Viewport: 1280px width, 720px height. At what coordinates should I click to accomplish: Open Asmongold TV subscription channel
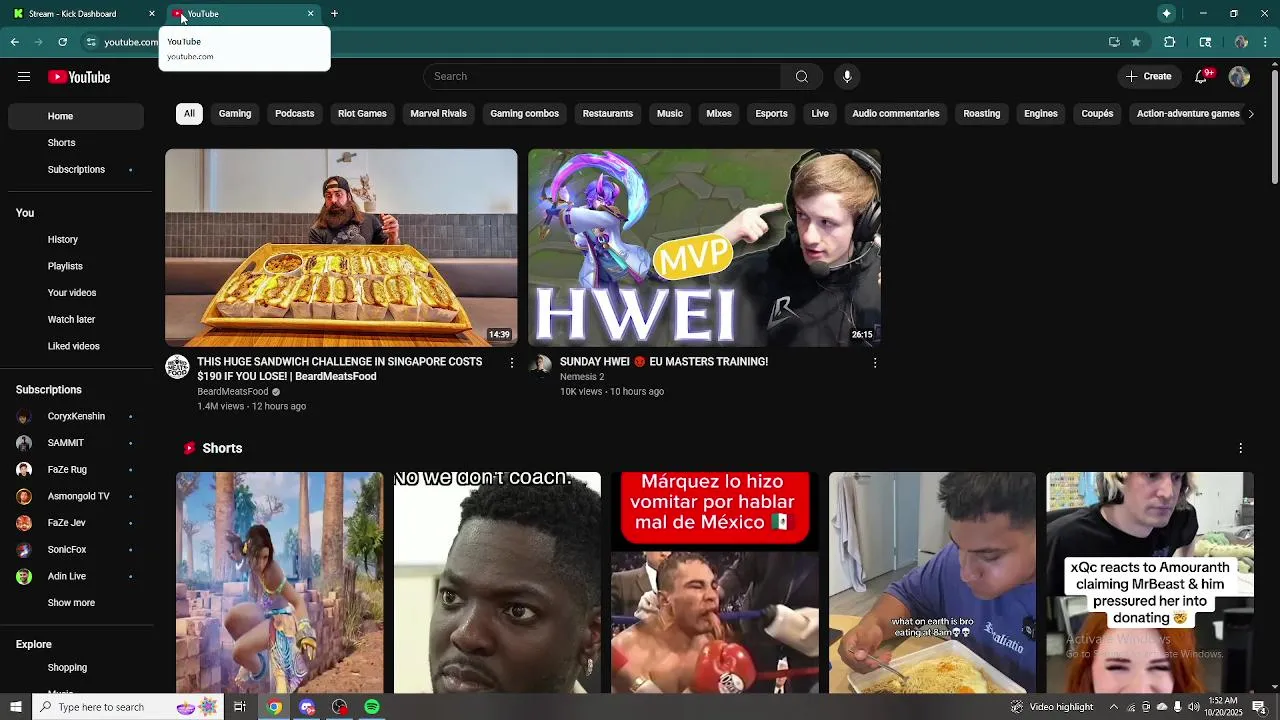76,497
